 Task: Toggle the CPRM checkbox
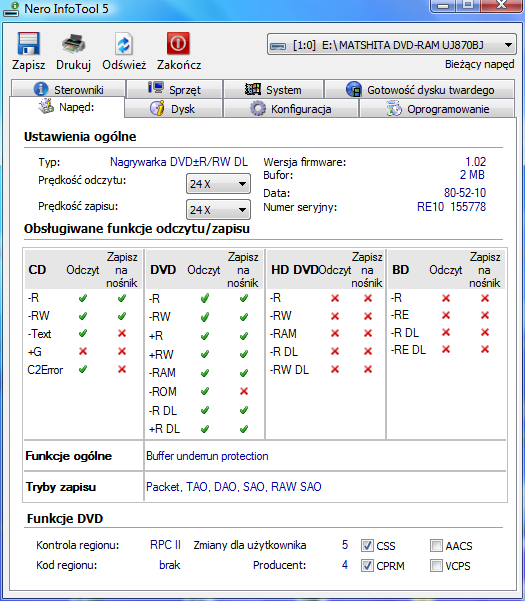point(367,565)
